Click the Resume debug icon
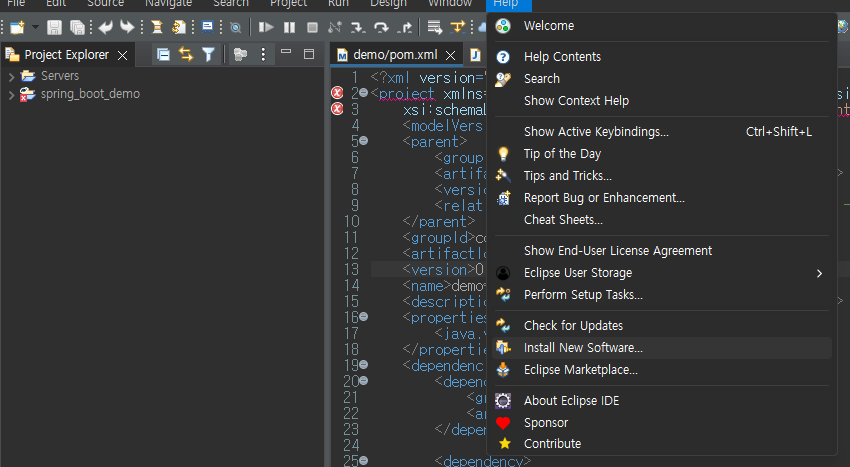 pyautogui.click(x=266, y=27)
